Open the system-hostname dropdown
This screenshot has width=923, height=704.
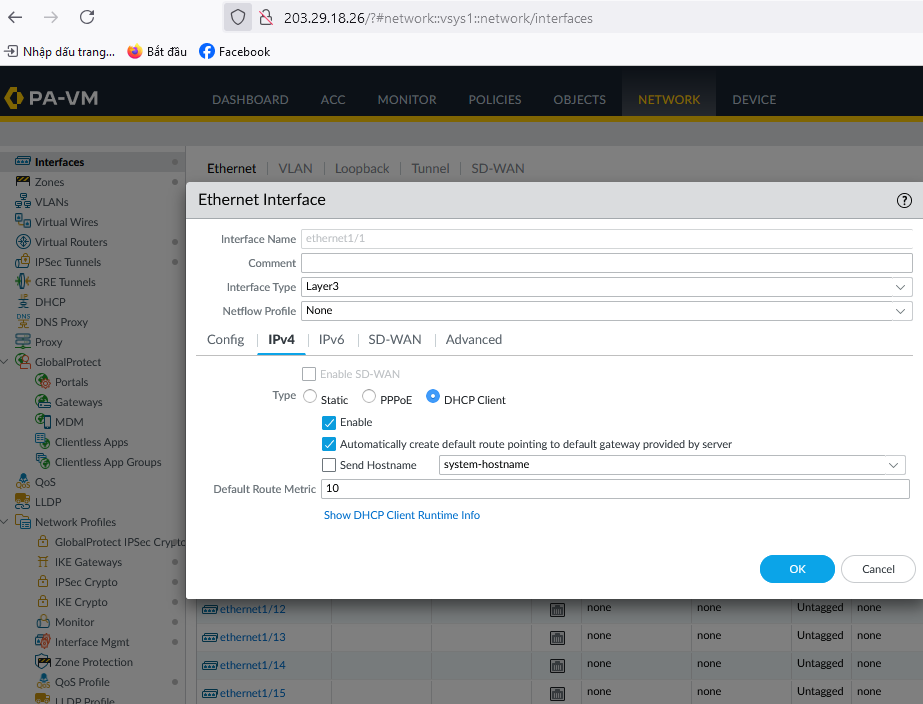coord(672,465)
